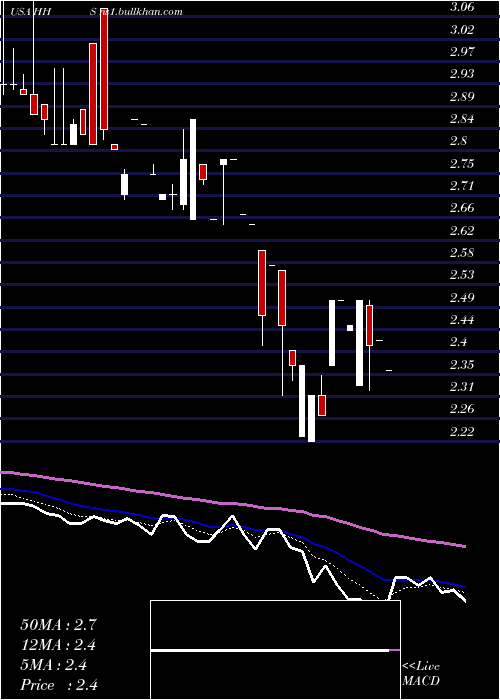Click the 2.71 price axis label
Viewport: 500px width, 700px height.
462,186
